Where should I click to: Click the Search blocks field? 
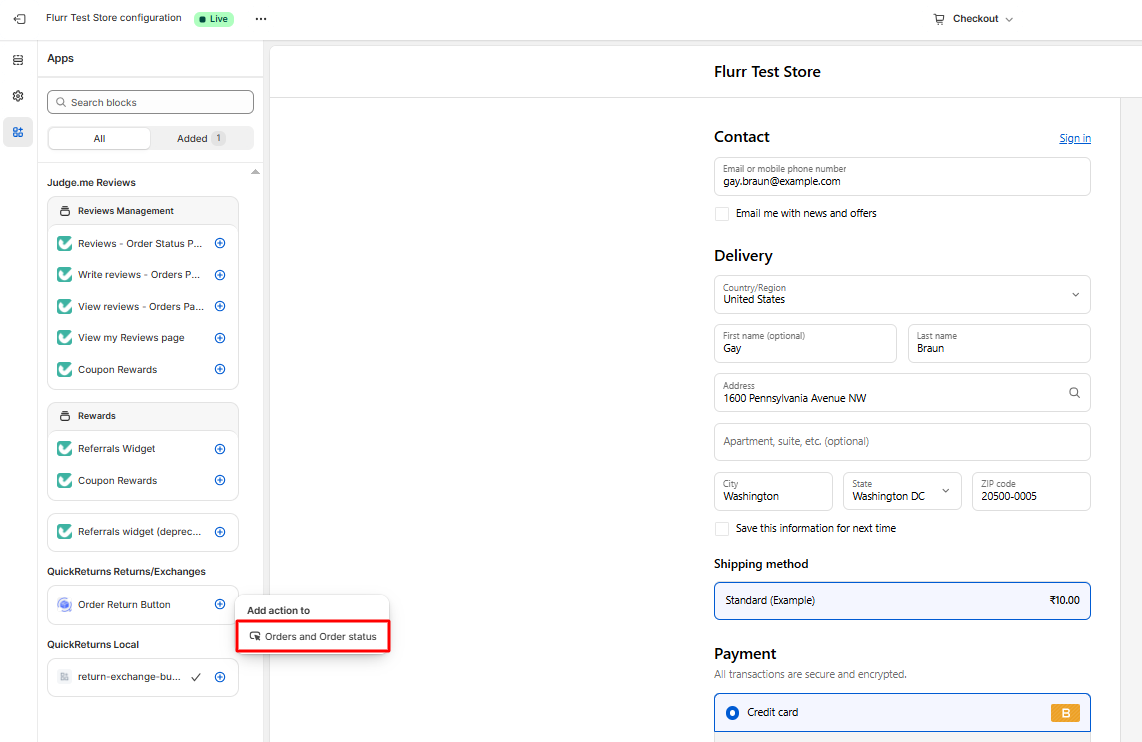tap(151, 102)
